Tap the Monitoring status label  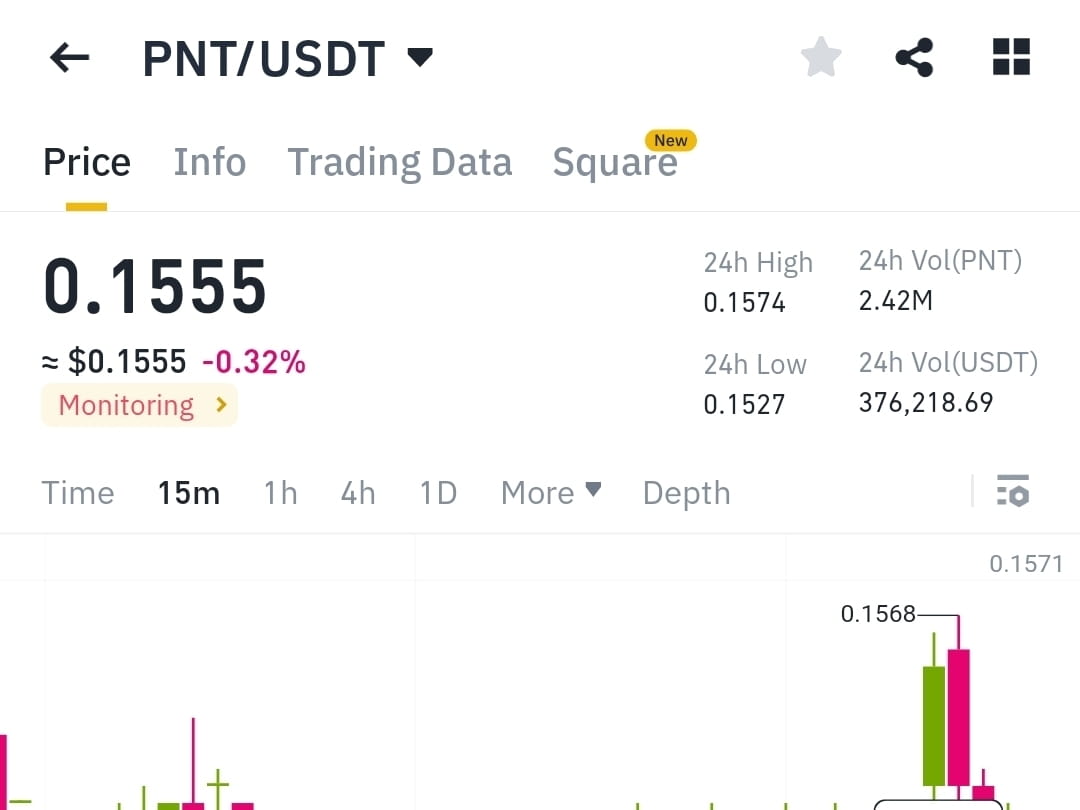[126, 405]
